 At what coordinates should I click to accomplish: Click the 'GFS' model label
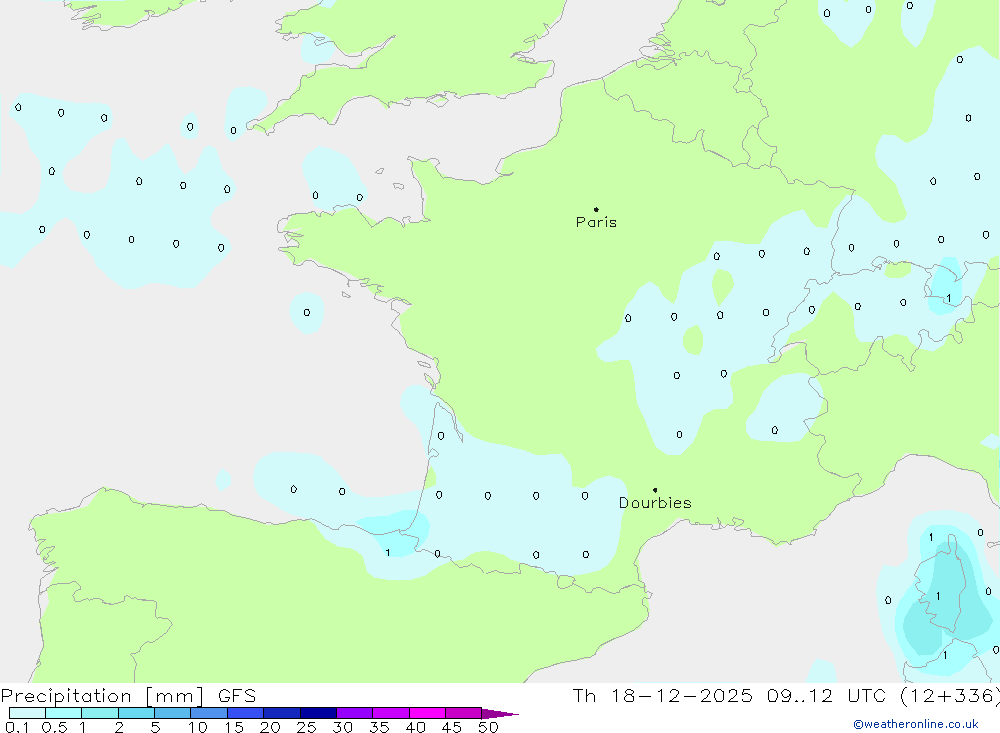[237, 696]
